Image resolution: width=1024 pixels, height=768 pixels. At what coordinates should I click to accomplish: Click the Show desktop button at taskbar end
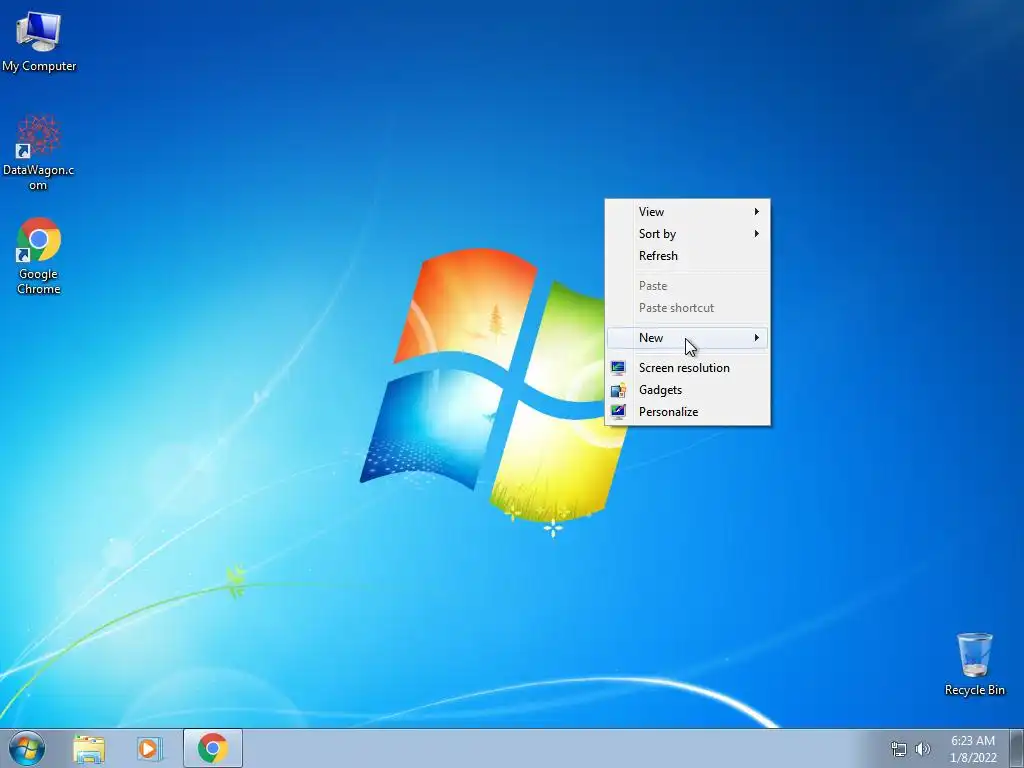[x=1016, y=748]
